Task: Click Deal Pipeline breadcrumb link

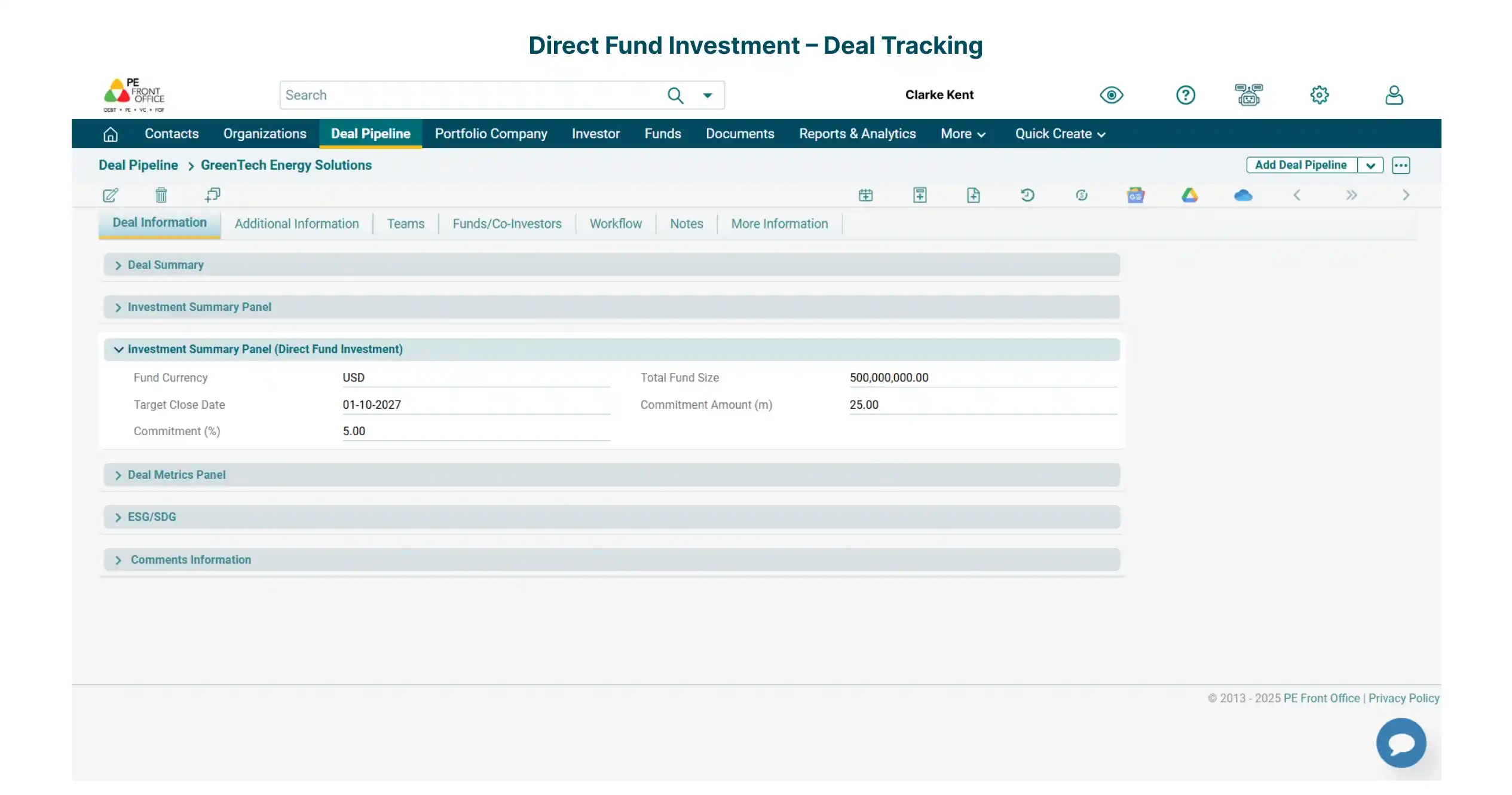Action: (138, 165)
